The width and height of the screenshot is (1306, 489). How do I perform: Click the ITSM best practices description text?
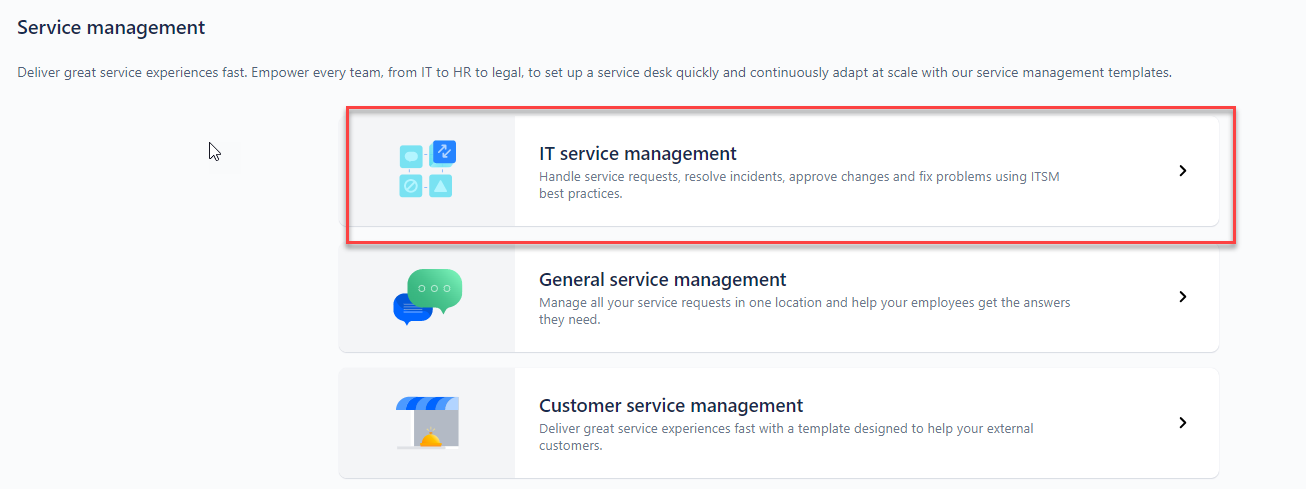(x=798, y=185)
